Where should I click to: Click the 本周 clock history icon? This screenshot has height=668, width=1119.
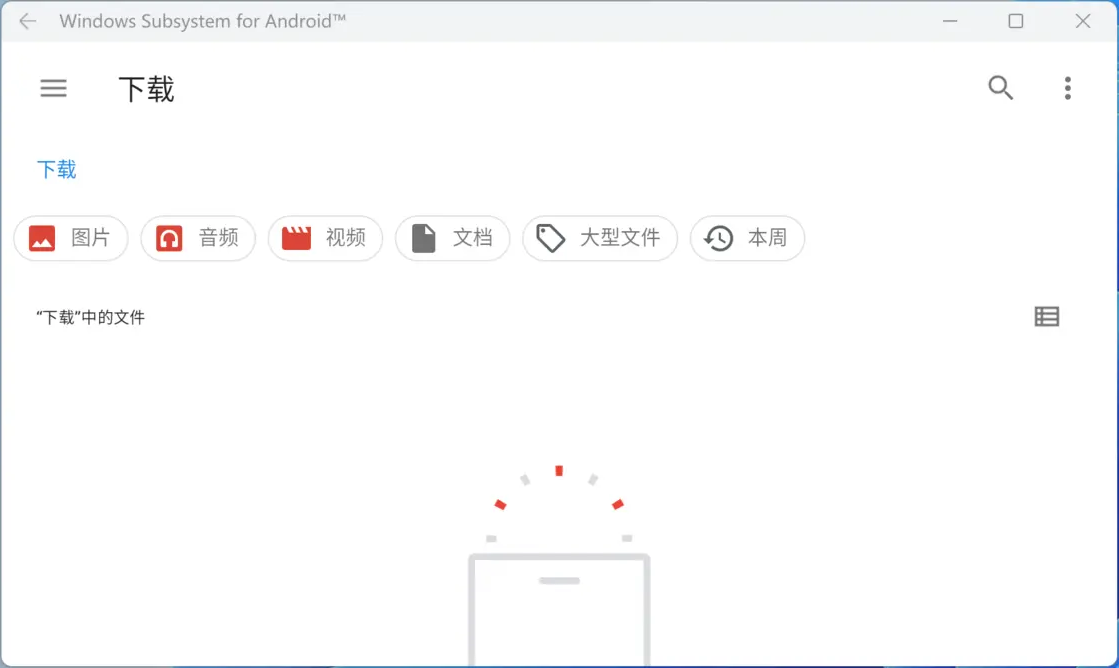(716, 238)
